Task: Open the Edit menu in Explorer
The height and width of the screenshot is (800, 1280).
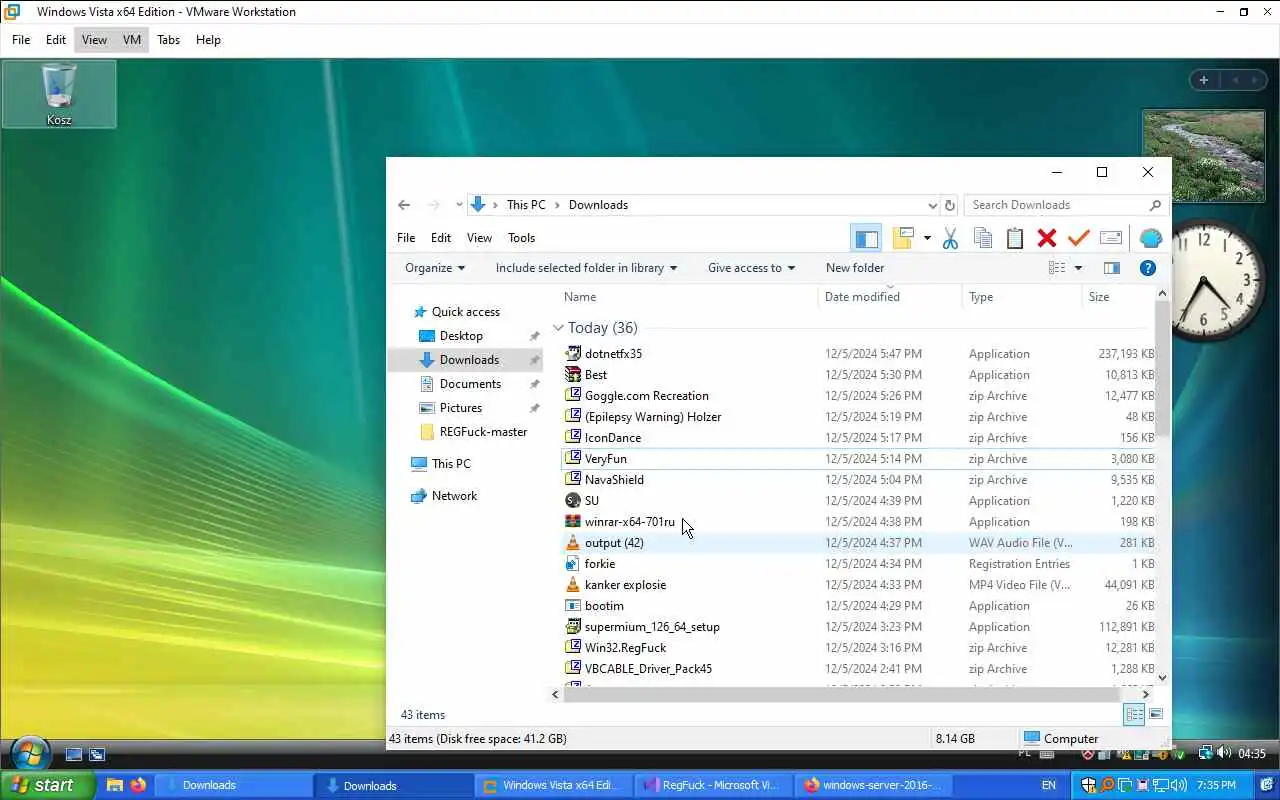Action: click(x=441, y=238)
